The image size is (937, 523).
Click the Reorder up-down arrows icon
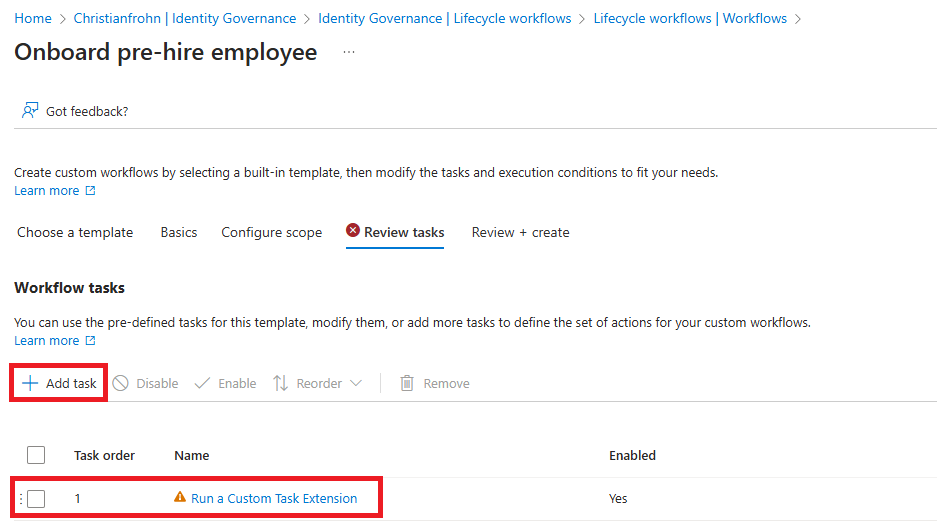click(281, 383)
